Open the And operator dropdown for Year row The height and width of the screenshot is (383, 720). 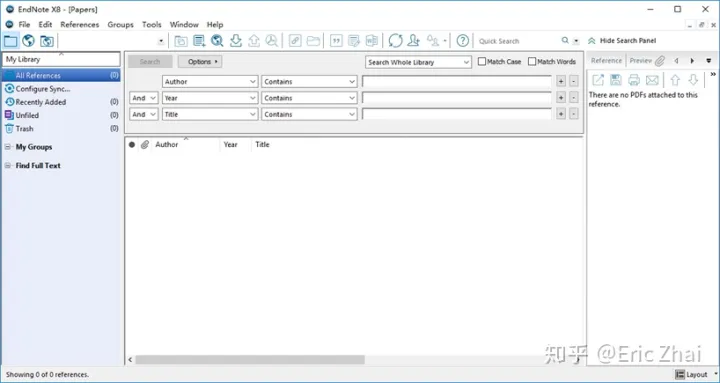[x=144, y=98]
